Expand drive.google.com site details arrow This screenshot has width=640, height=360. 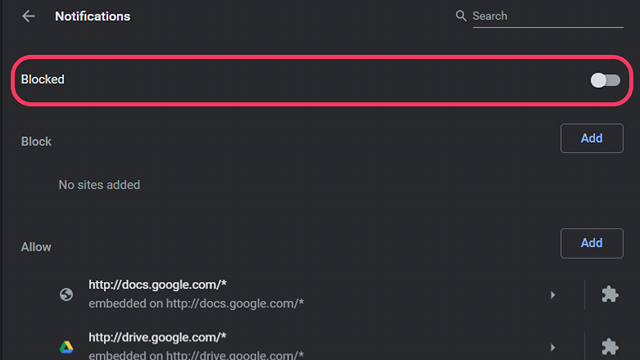point(553,347)
